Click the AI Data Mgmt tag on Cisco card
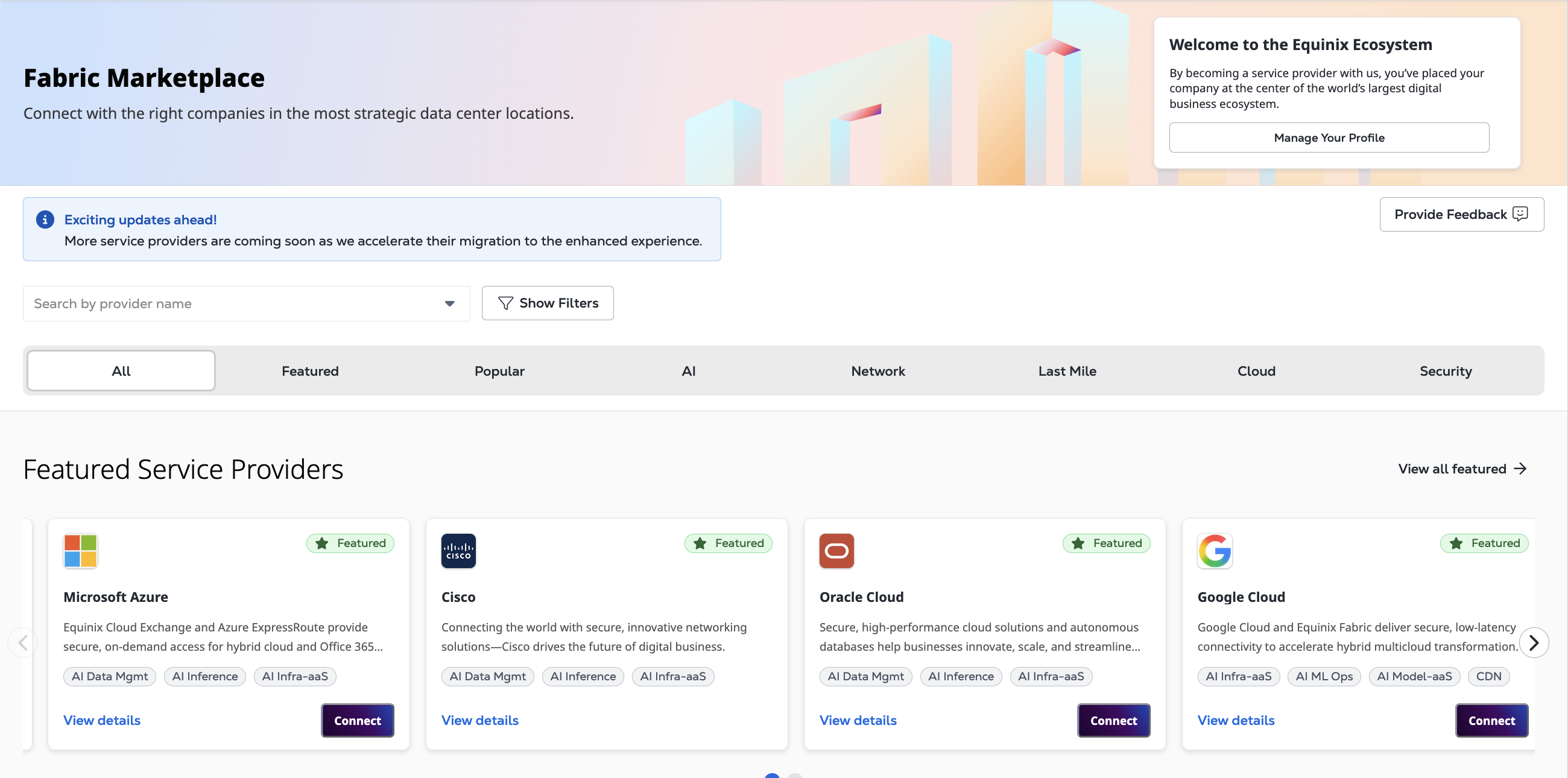 click(x=487, y=676)
